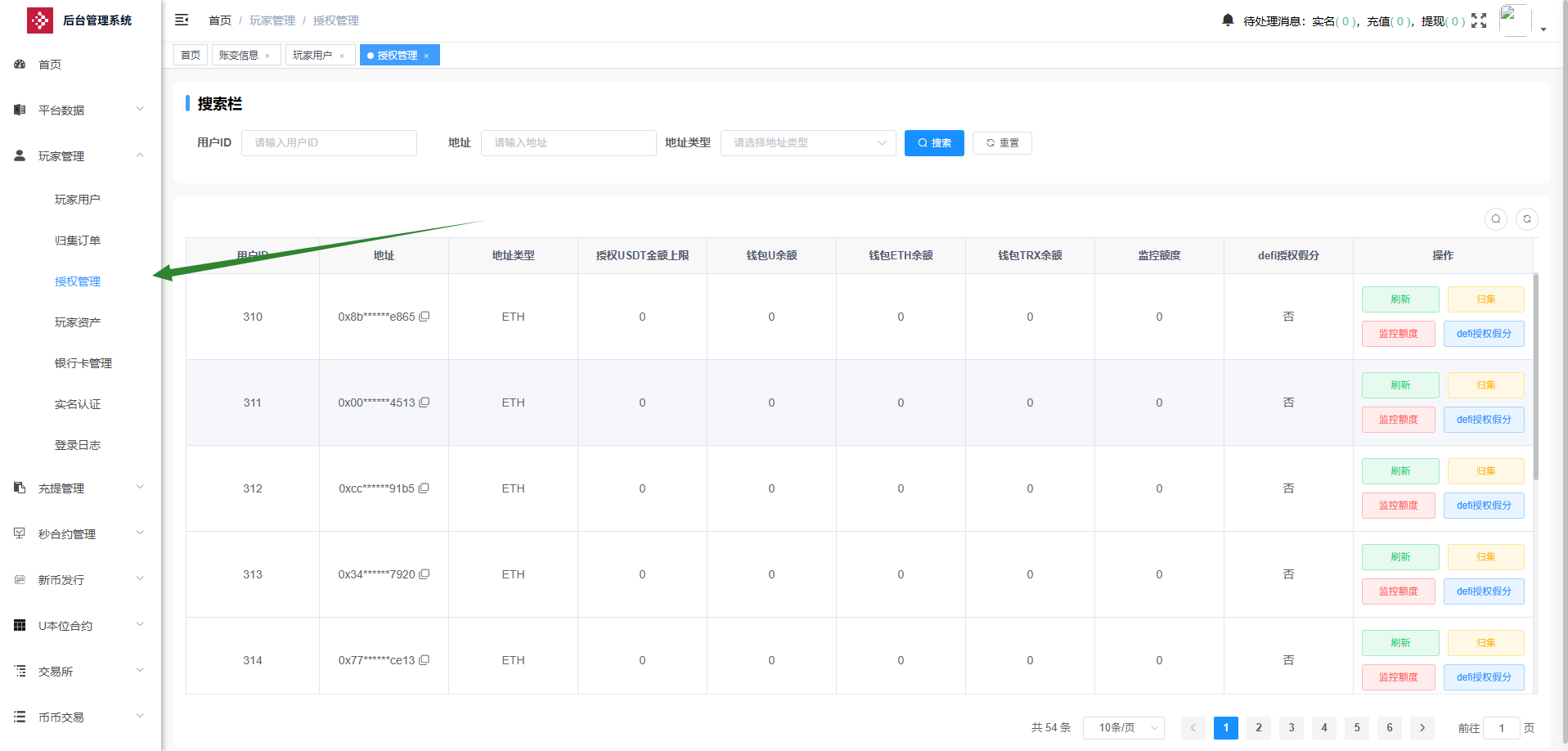Open the avatar dropdown caret
The image size is (1568, 751).
tap(1543, 29)
